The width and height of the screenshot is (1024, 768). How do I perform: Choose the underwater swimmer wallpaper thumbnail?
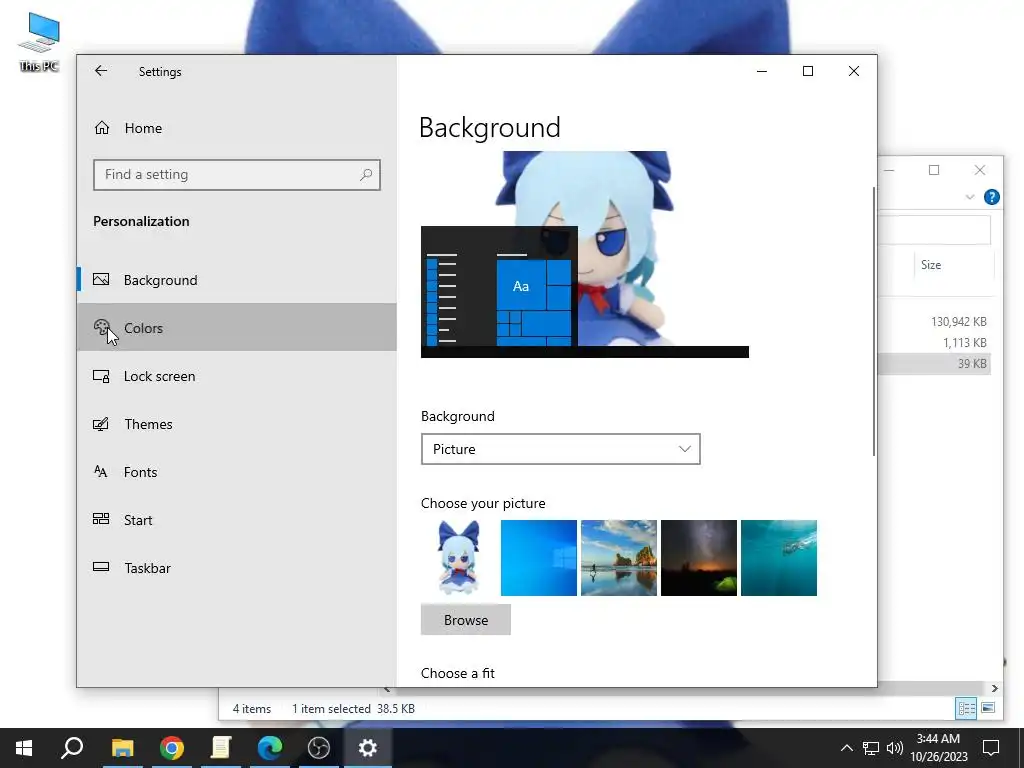[x=778, y=558]
